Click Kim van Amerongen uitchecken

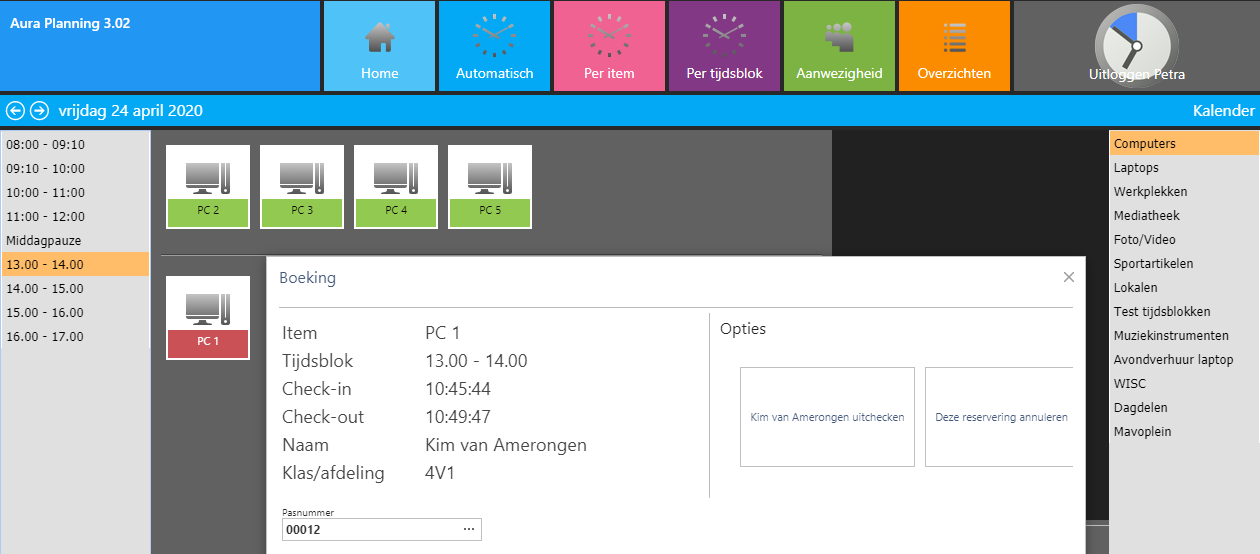tap(827, 417)
